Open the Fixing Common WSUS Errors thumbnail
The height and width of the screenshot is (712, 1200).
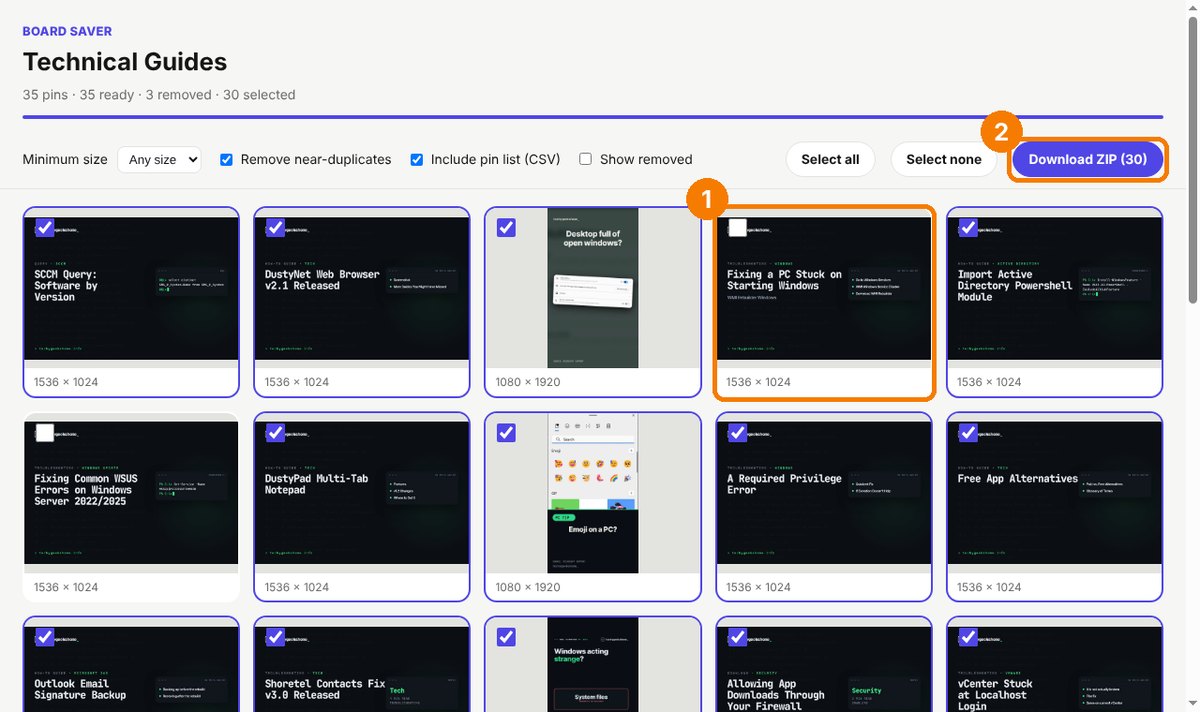131,493
